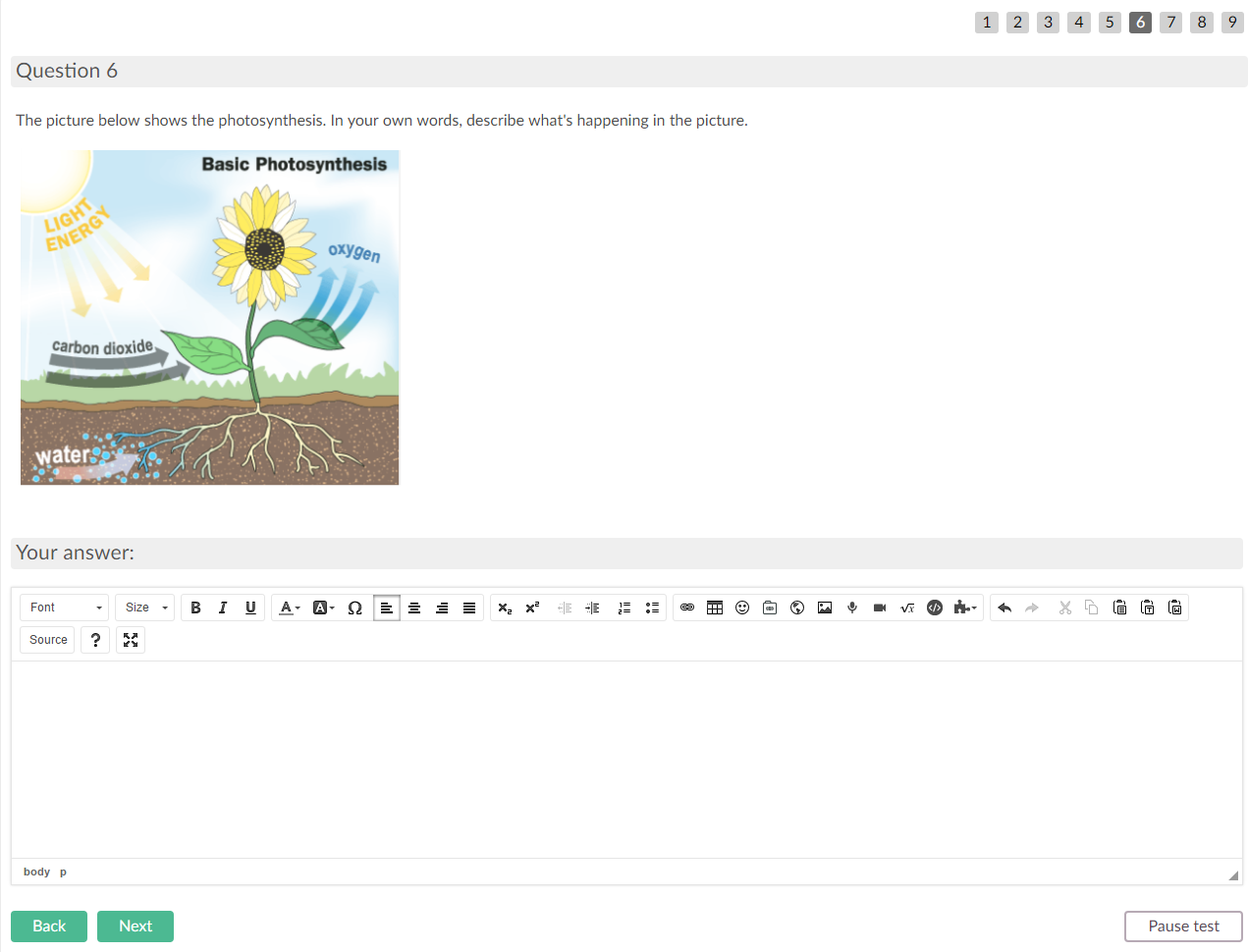Open the background color dropdown

coord(323,608)
